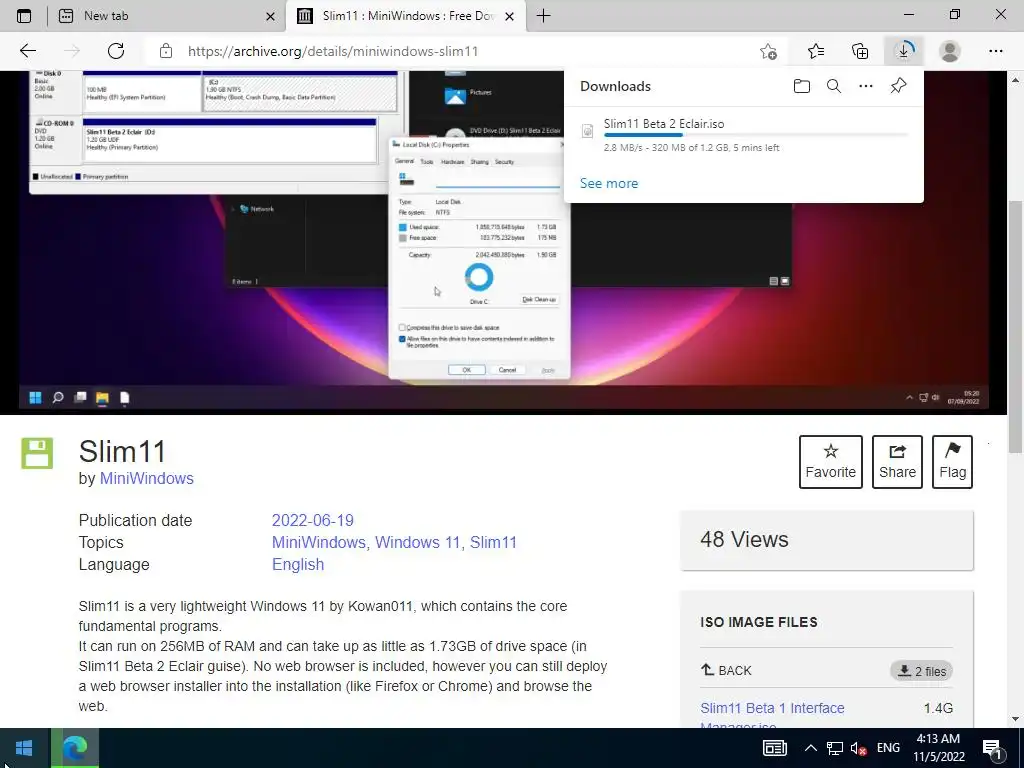Screen dimensions: 1024x768
Task: Open the taskbar clock and date
Action: [938, 748]
